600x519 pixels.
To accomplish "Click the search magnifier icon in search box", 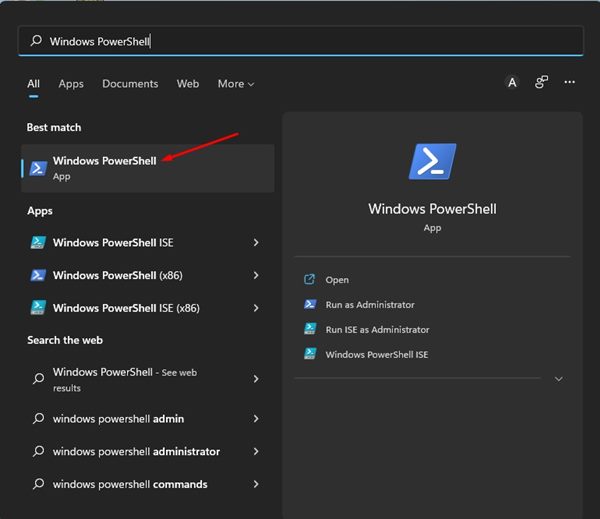I will [36, 40].
